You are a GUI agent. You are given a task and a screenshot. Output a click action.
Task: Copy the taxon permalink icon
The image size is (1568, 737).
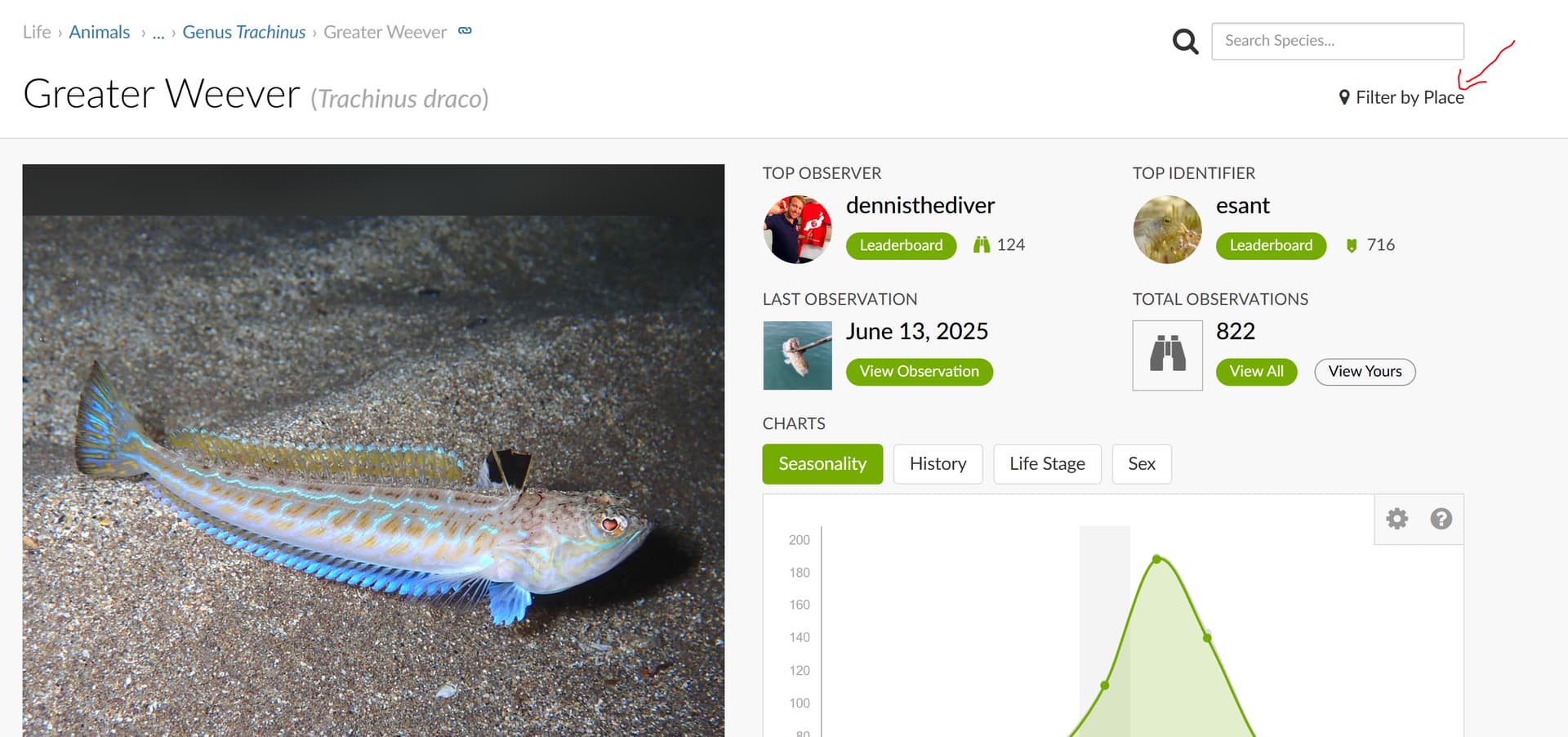(x=465, y=31)
